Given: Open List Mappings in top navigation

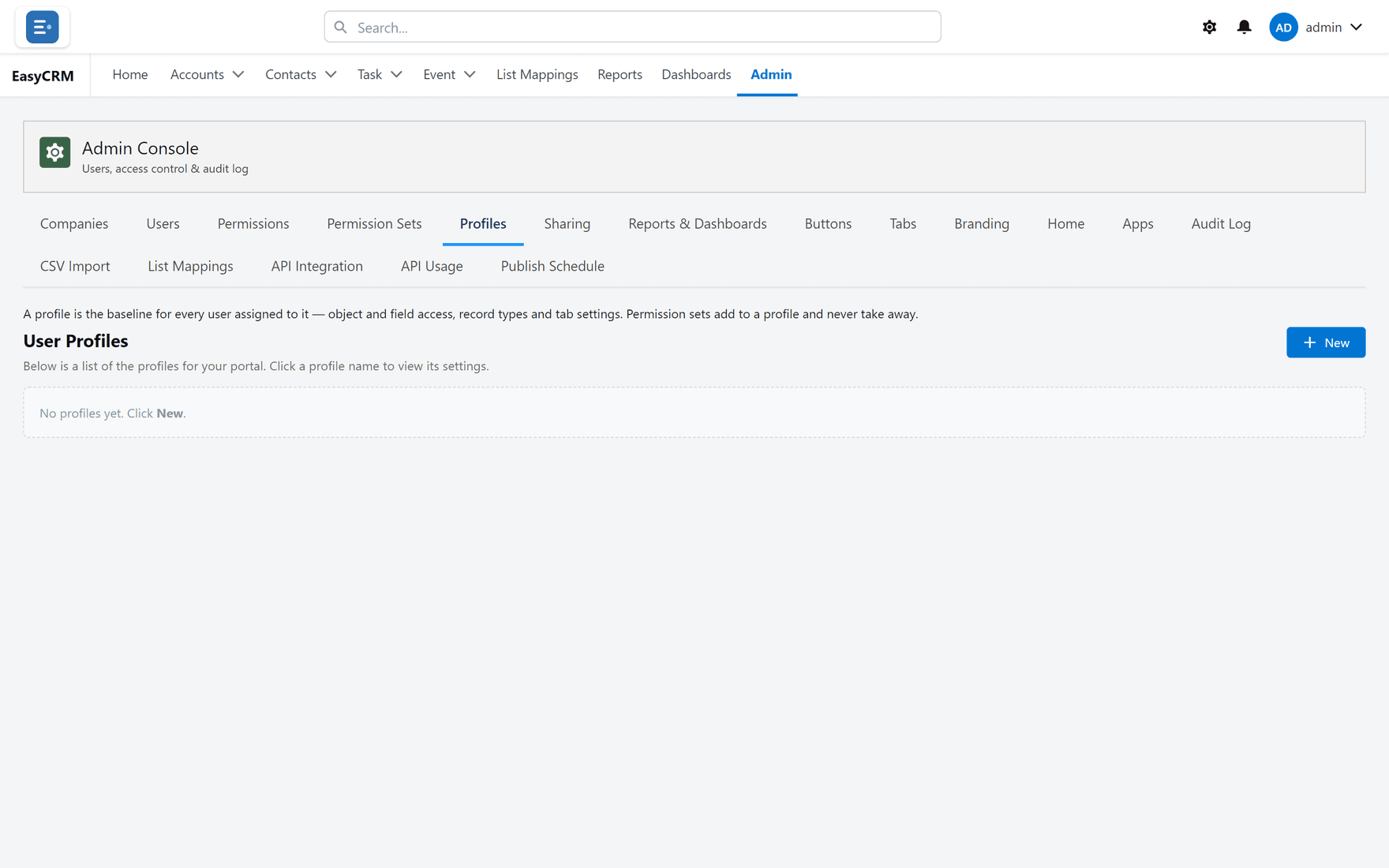Looking at the screenshot, I should pos(537,74).
